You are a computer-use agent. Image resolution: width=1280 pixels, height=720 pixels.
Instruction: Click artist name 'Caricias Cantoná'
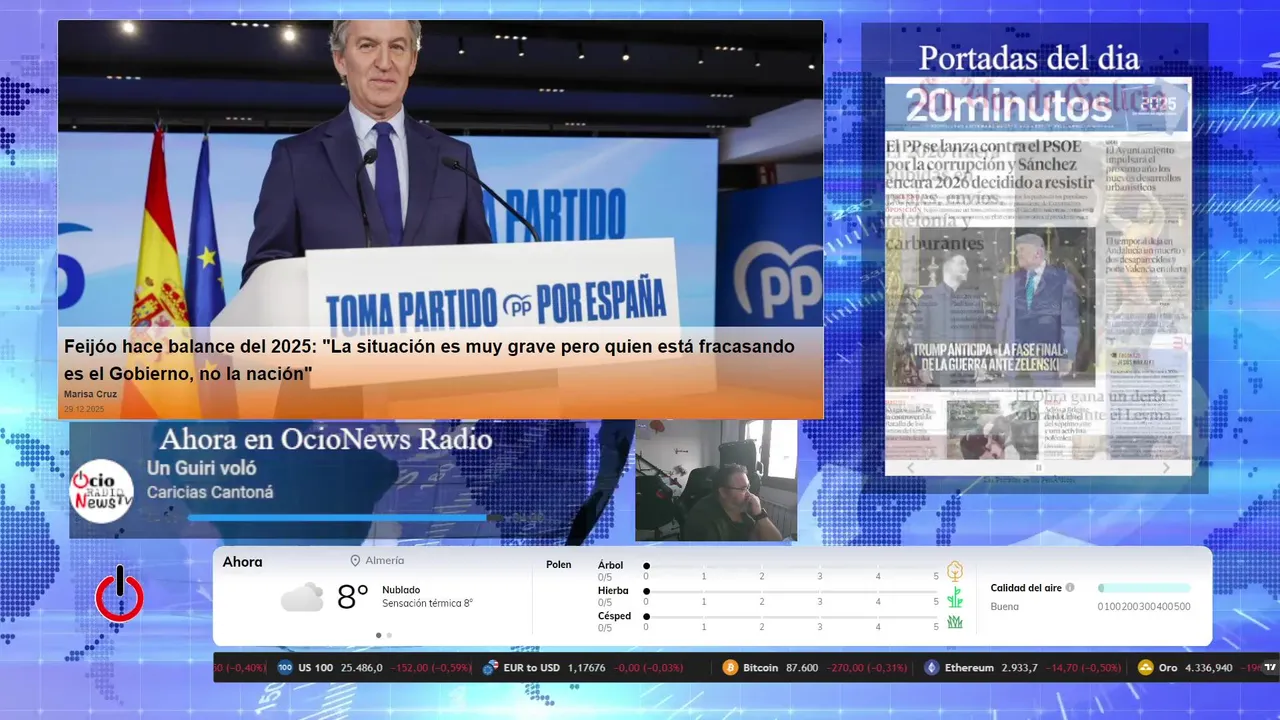(x=210, y=492)
